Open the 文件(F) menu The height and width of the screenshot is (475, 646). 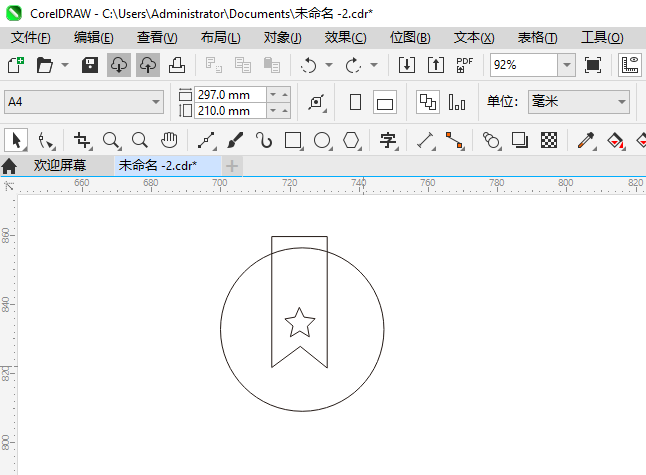(x=30, y=38)
